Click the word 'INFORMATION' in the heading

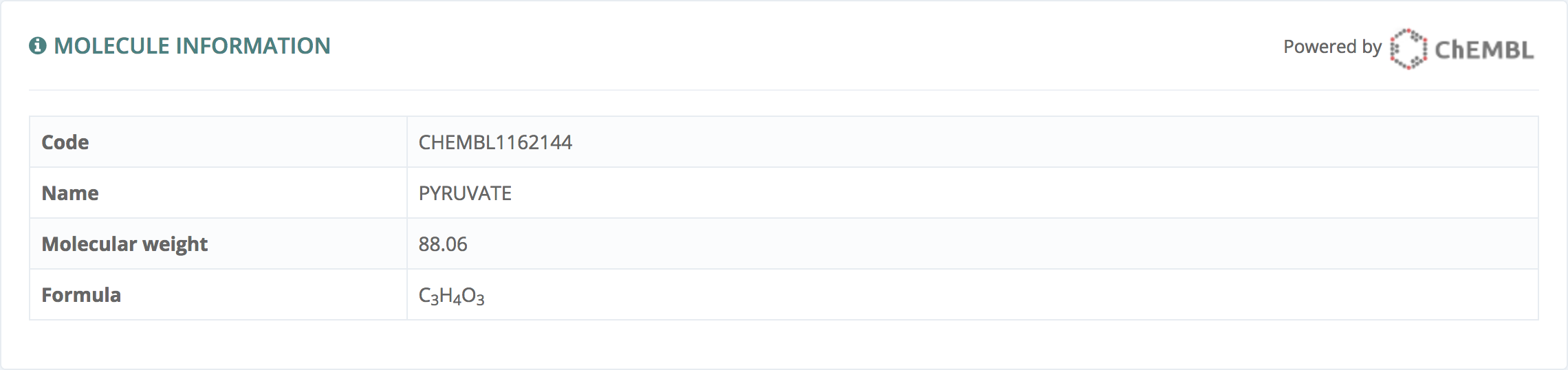click(254, 46)
